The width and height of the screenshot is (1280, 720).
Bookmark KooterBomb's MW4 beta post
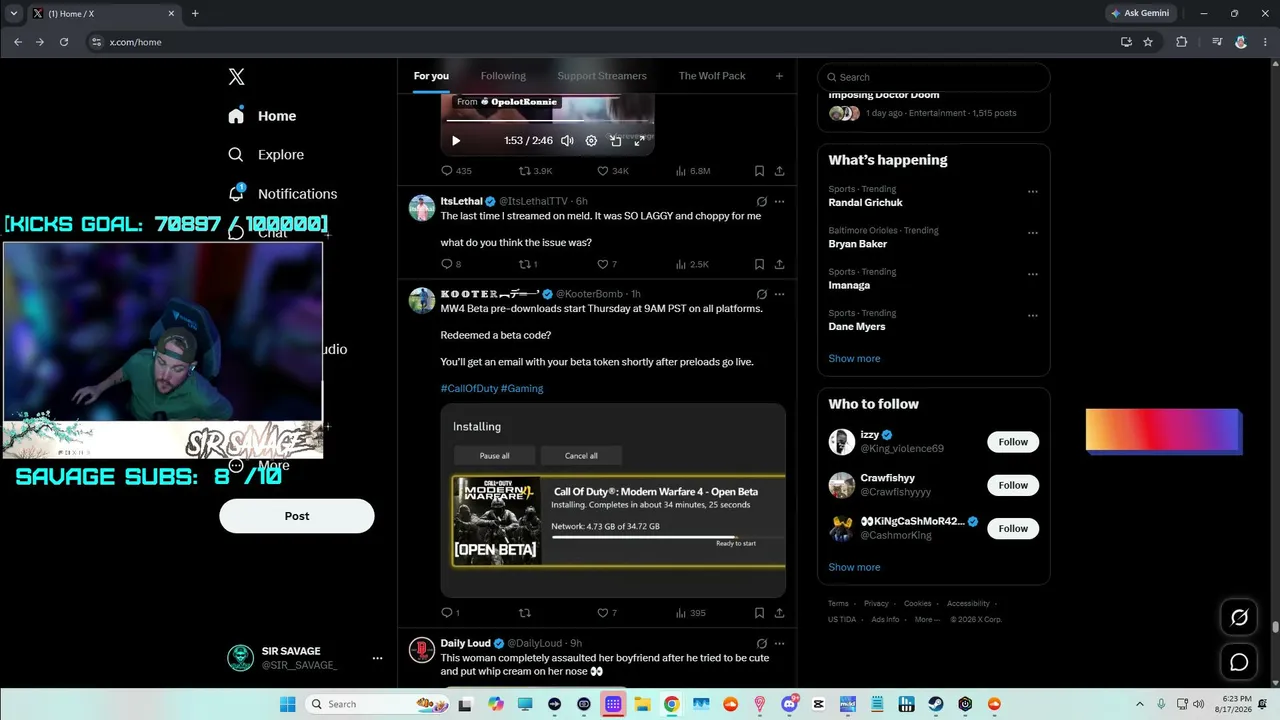tap(759, 613)
